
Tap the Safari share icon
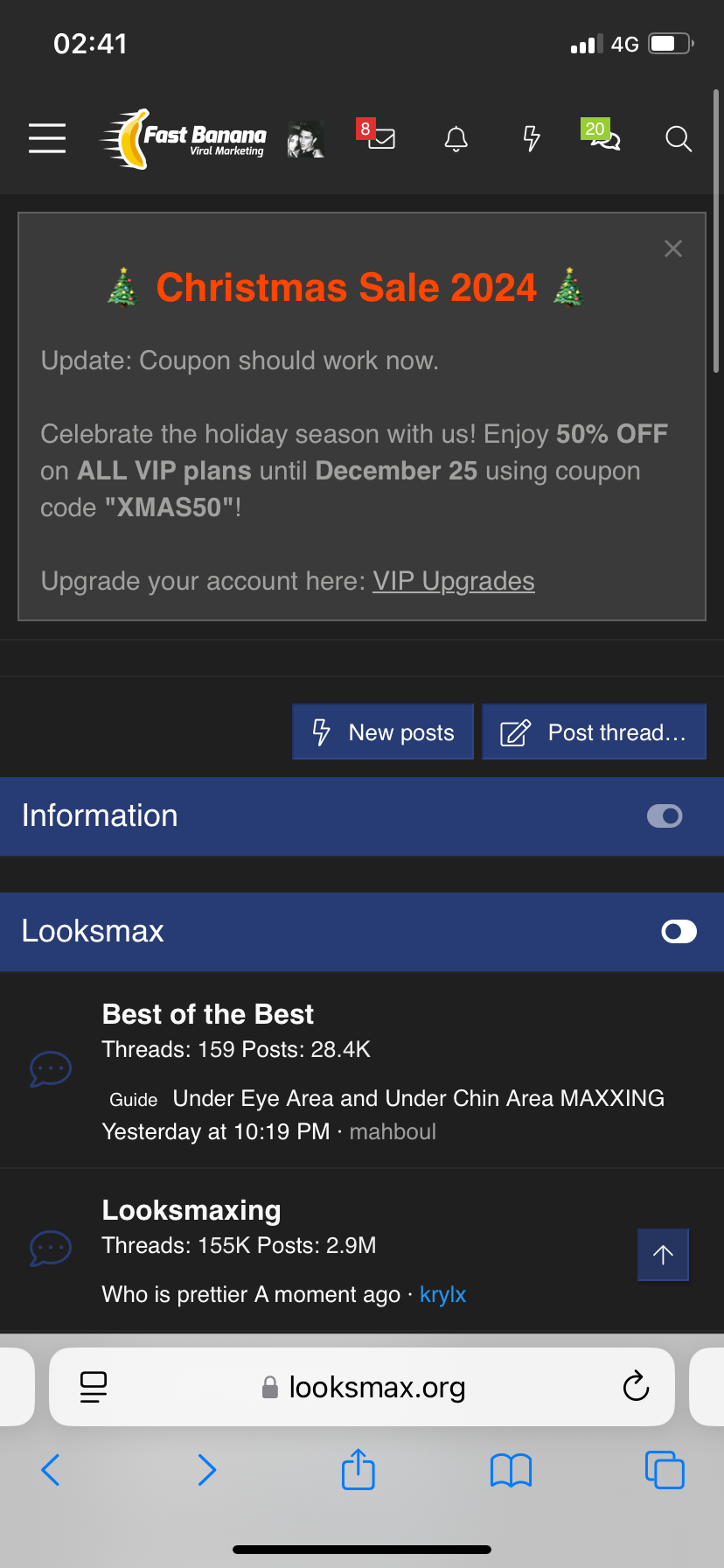pos(359,1469)
